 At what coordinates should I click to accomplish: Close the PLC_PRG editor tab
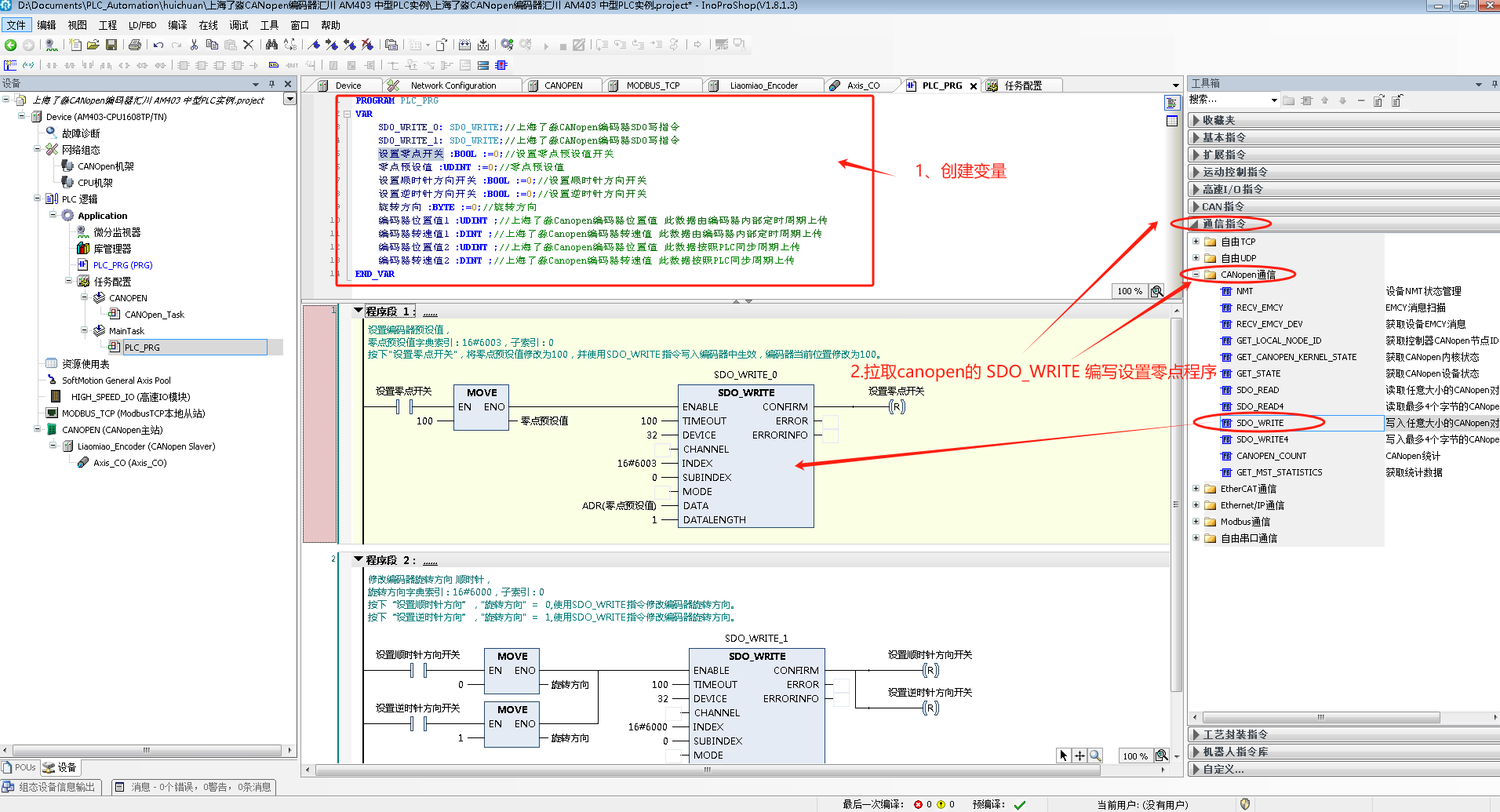pyautogui.click(x=973, y=86)
